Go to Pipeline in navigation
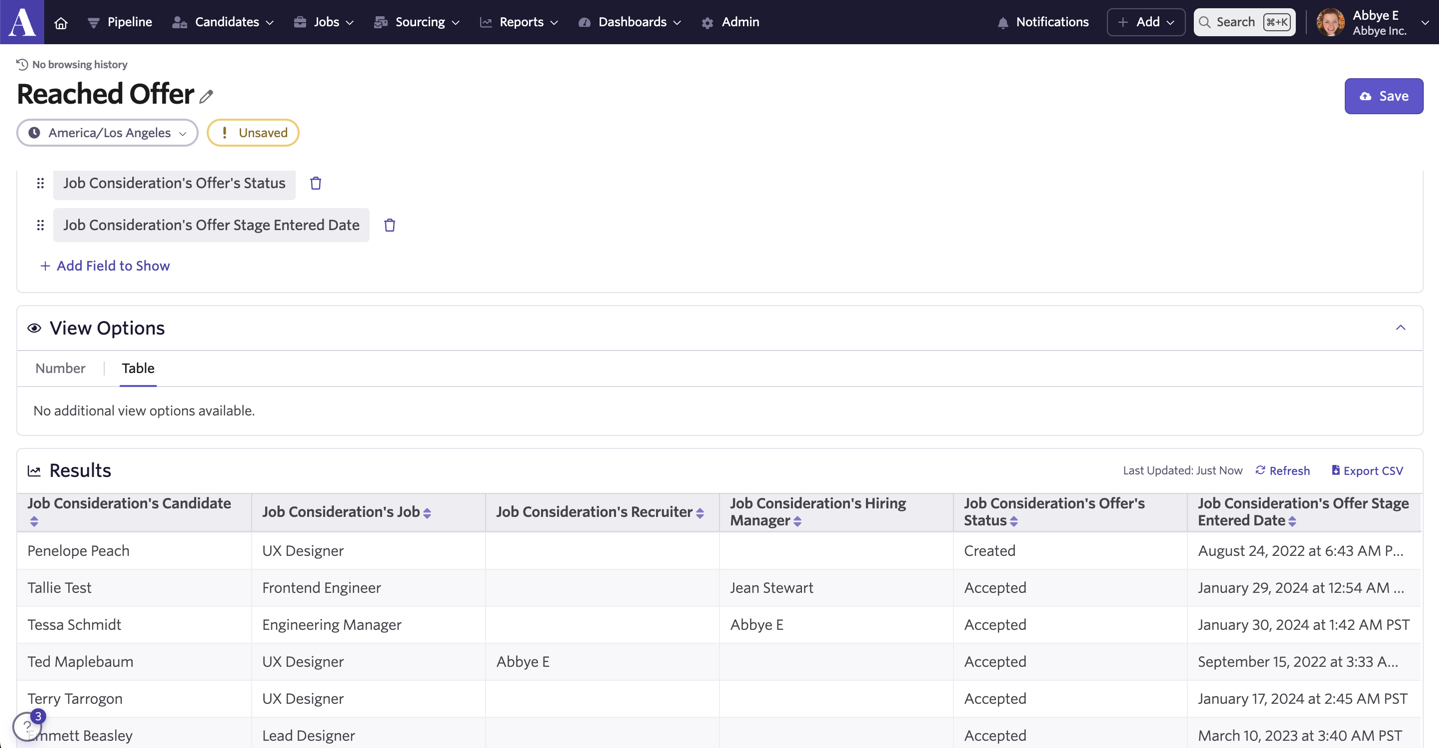 119,22
